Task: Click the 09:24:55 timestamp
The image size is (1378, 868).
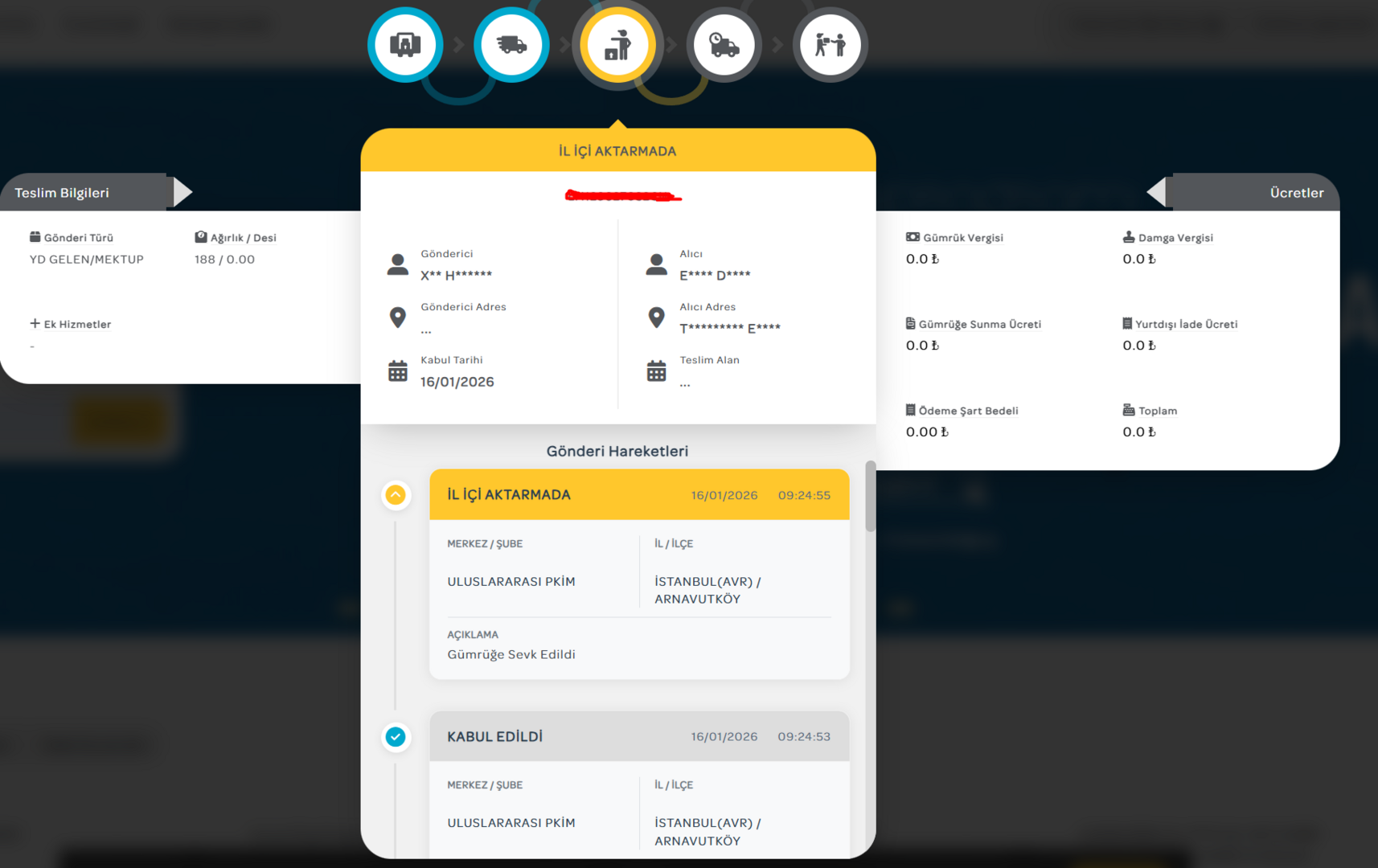Action: pos(804,495)
